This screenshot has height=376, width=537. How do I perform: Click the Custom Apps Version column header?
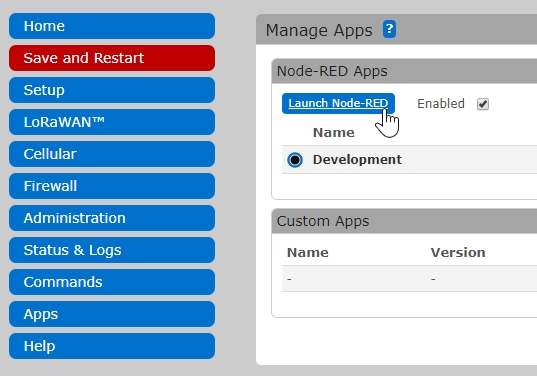458,253
